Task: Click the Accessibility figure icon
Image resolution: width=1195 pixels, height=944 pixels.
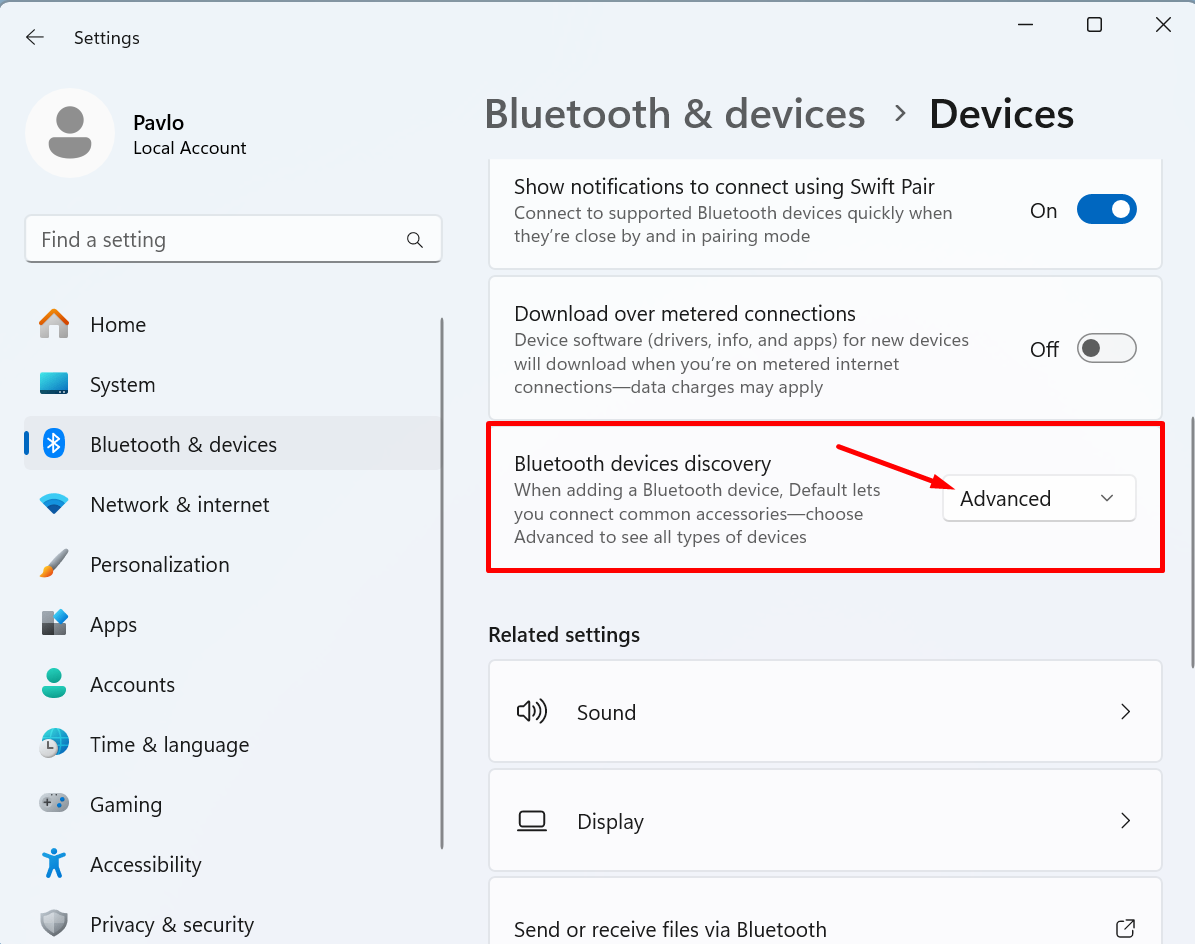Action: point(54,864)
